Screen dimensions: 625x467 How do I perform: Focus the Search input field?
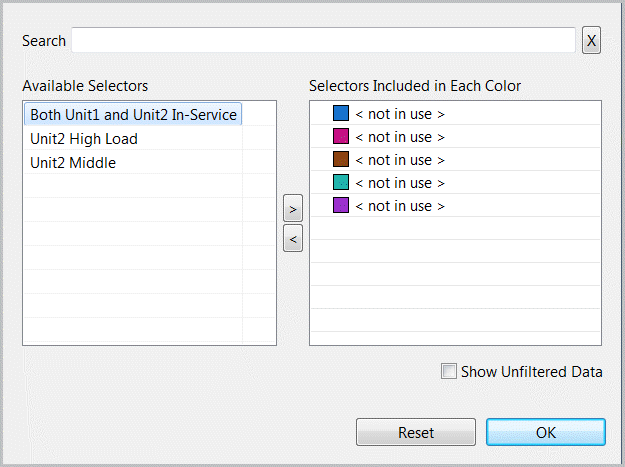coord(322,41)
